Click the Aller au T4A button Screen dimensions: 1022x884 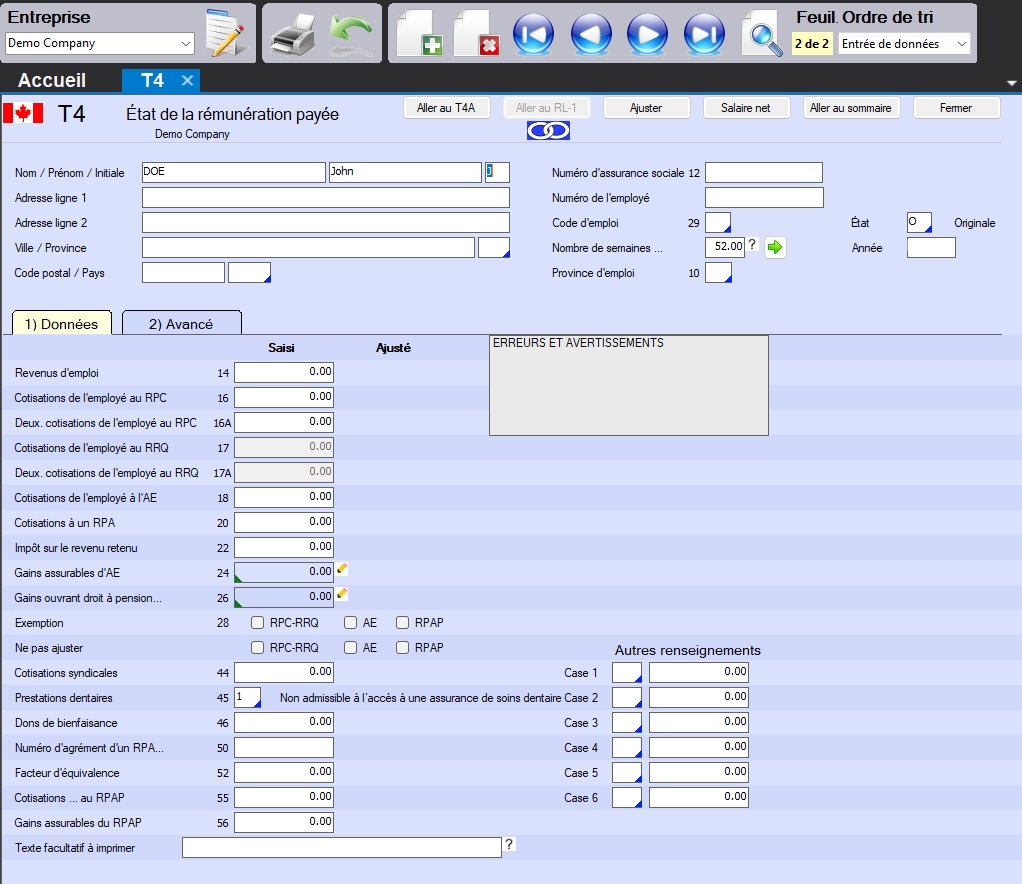[x=446, y=108]
